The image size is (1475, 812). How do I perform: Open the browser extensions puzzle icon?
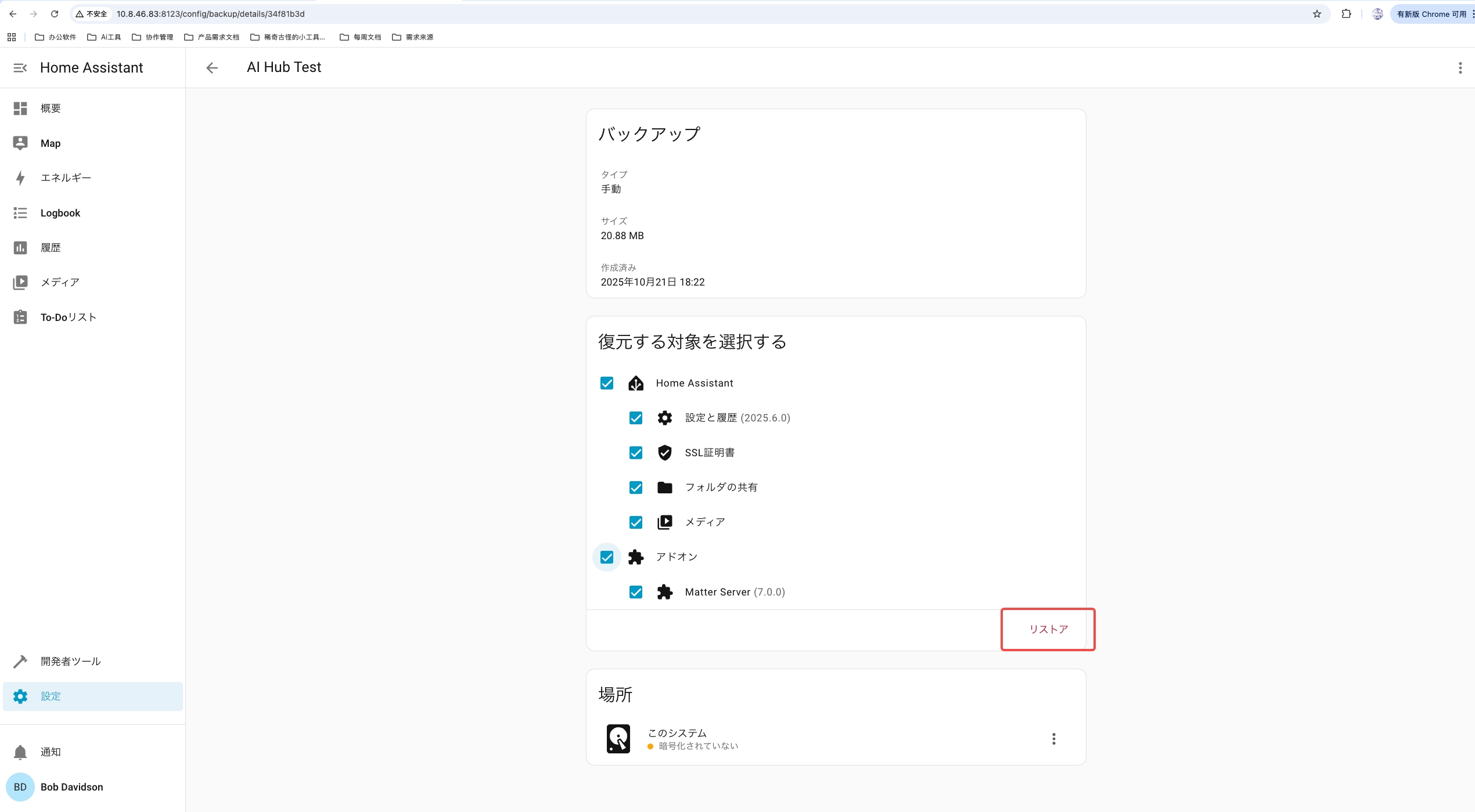point(1346,14)
